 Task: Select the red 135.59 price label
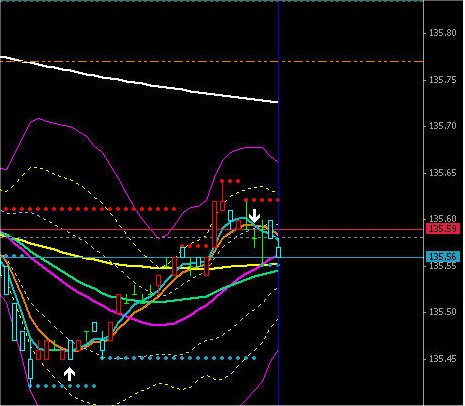click(443, 229)
